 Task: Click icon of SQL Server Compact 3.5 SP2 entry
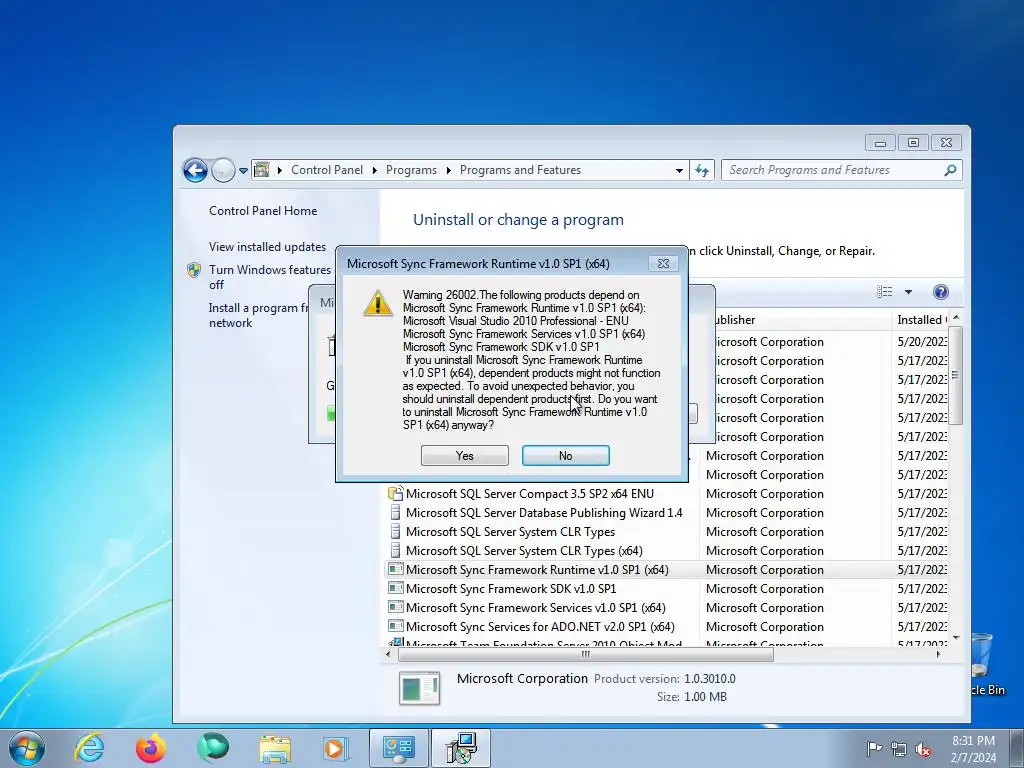pos(395,493)
